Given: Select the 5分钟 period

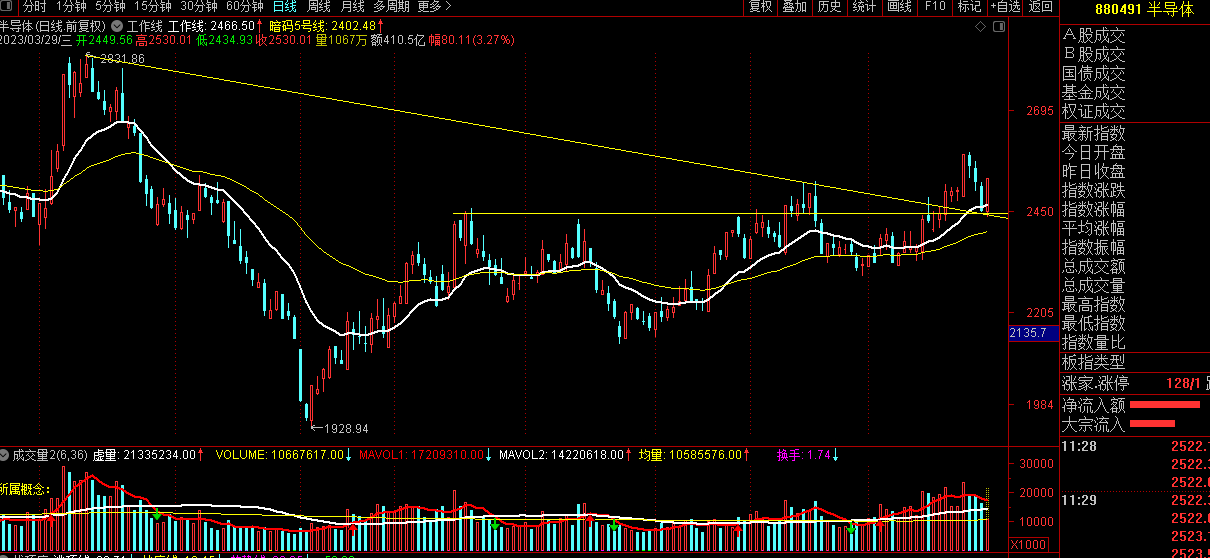Looking at the screenshot, I should (x=110, y=6).
